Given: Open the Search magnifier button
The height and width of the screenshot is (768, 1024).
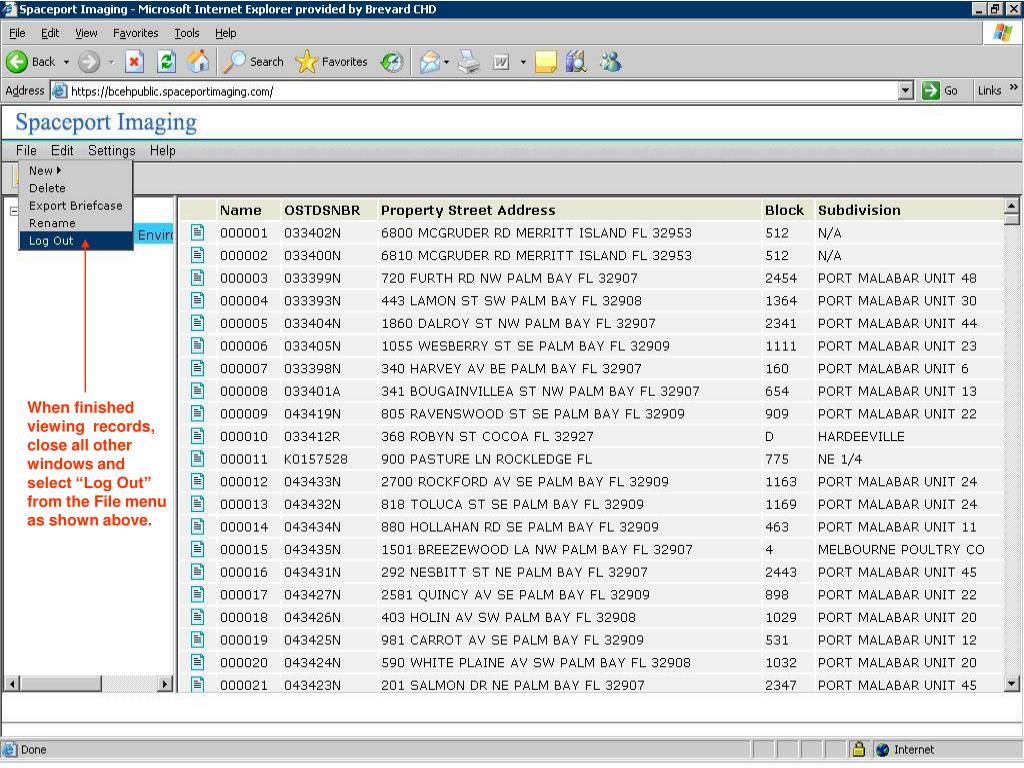Looking at the screenshot, I should [253, 62].
